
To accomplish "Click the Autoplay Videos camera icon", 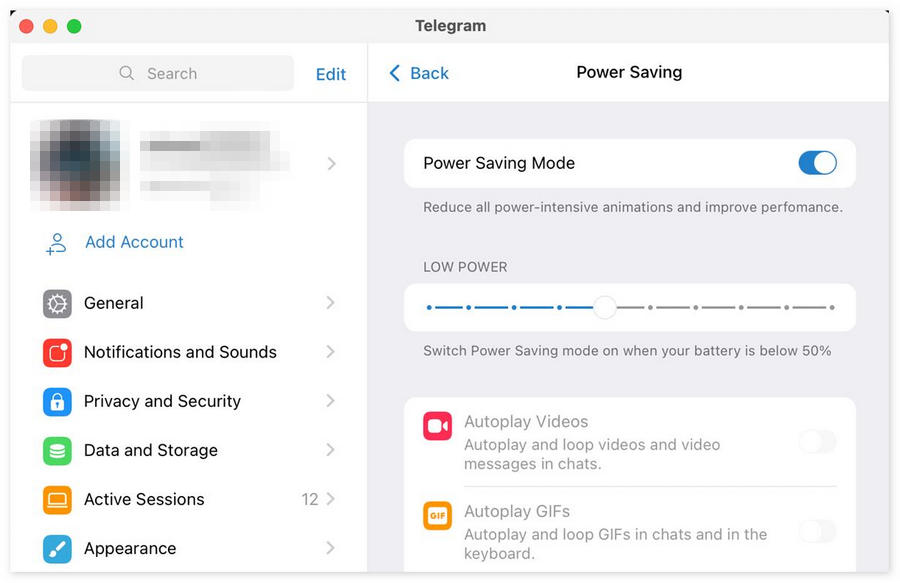I will 437,426.
